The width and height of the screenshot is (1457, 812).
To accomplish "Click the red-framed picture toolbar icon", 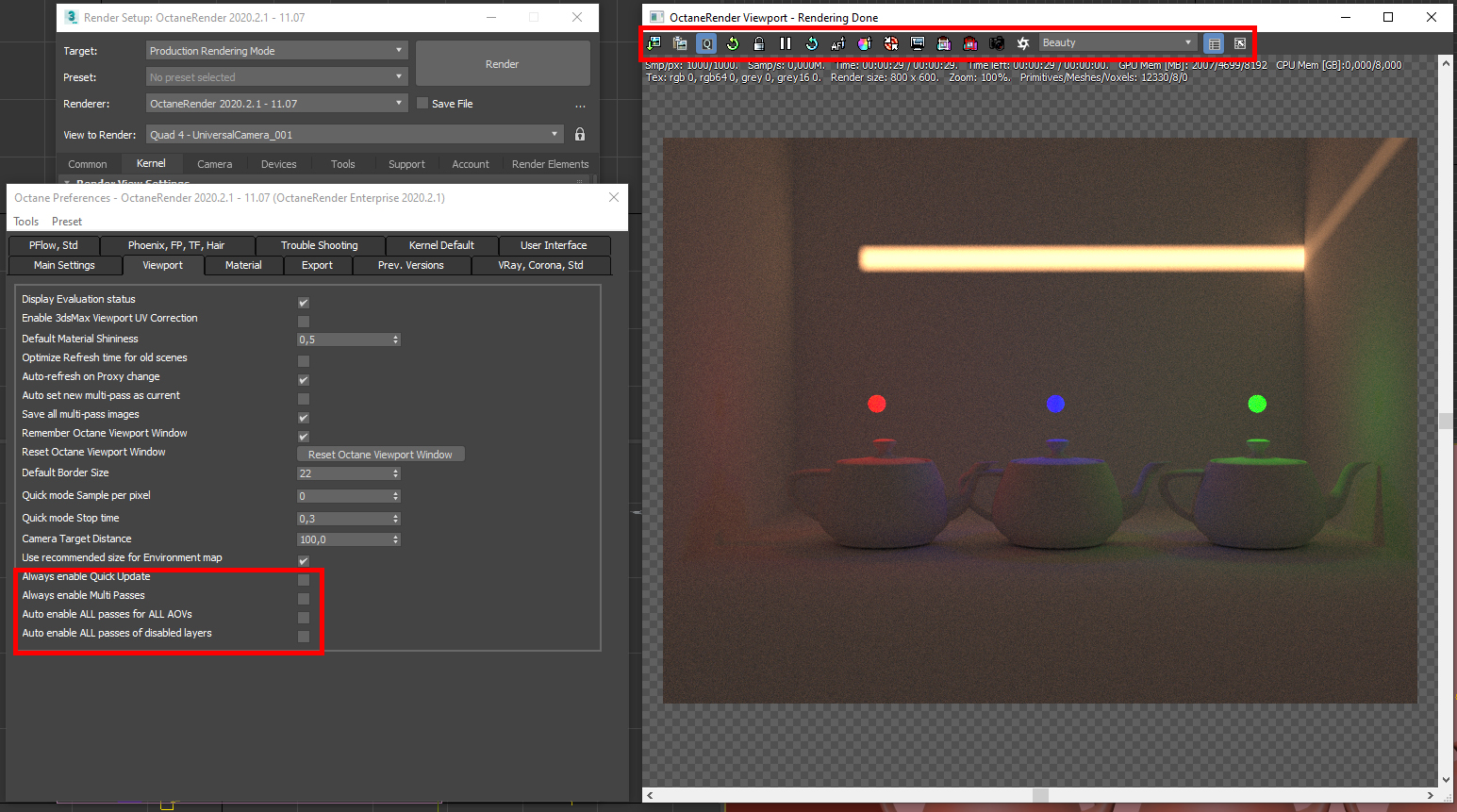I will click(970, 43).
